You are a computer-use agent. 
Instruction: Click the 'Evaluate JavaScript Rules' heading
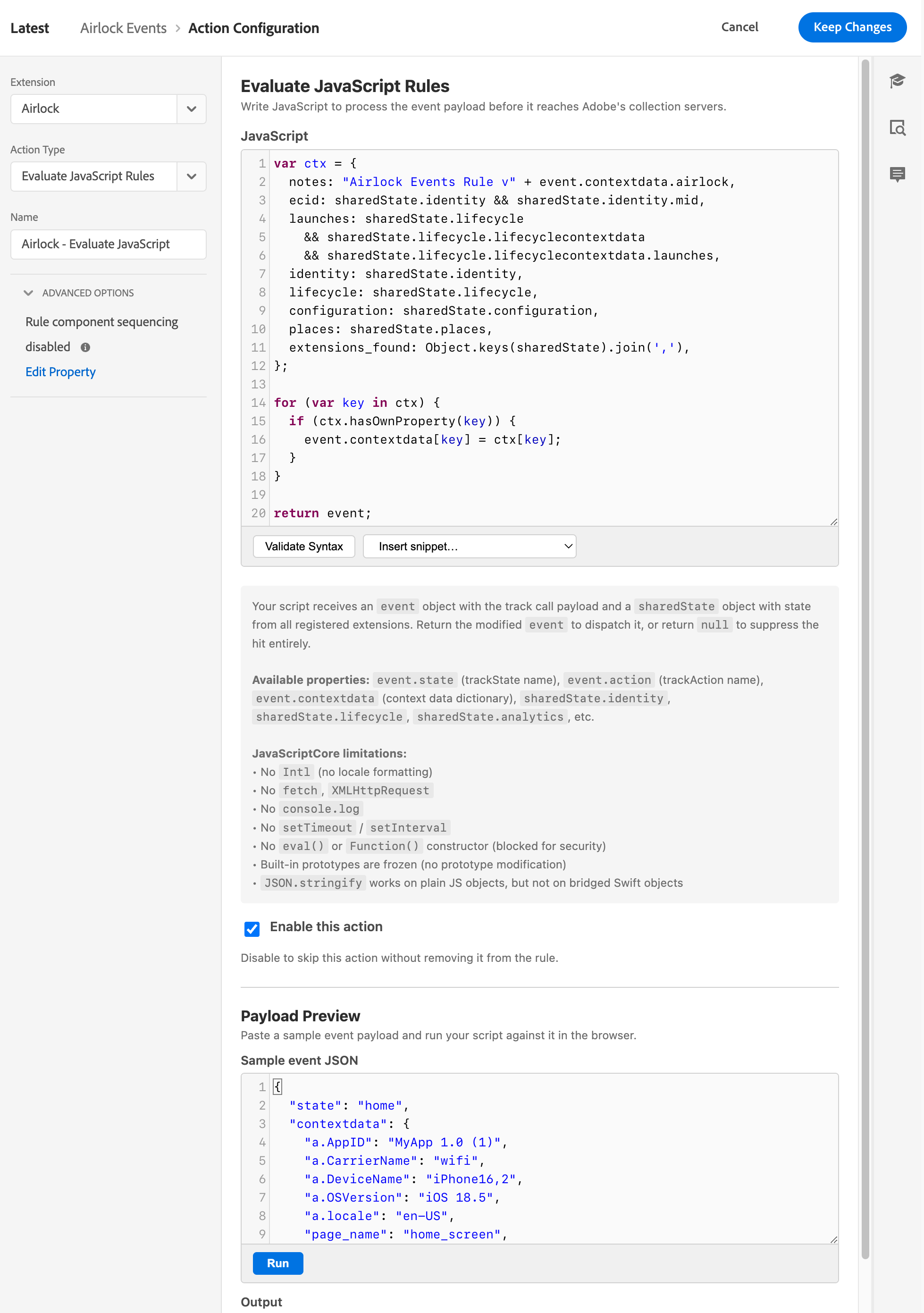tap(345, 86)
